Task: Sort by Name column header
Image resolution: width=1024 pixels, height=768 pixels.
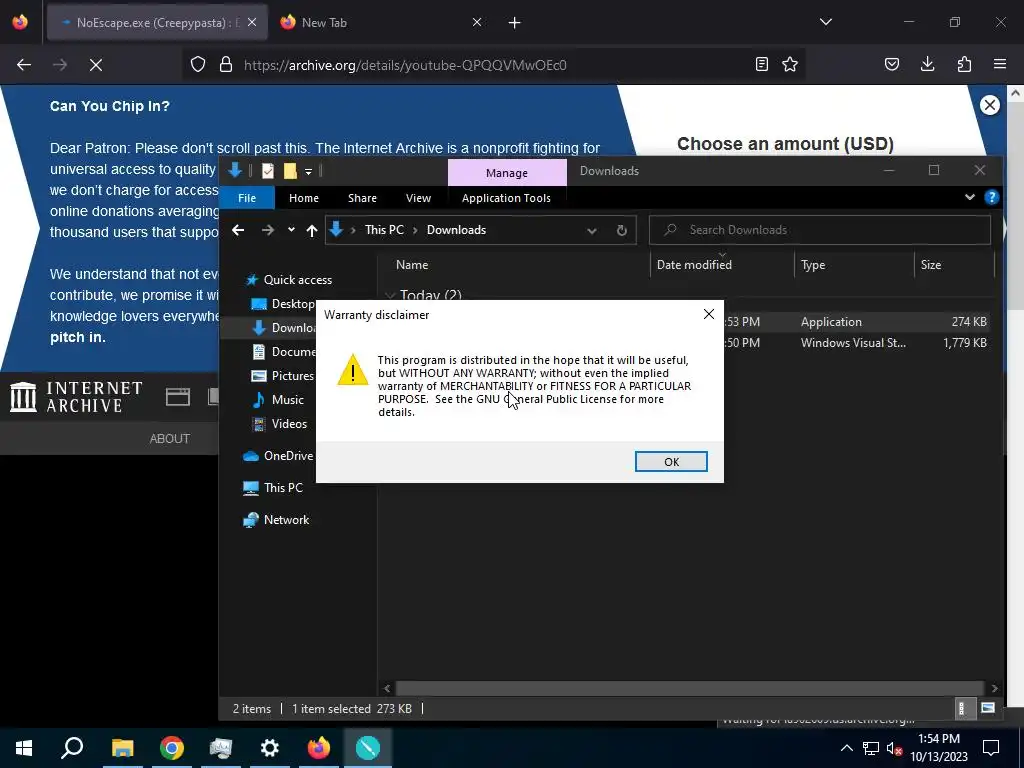Action: point(412,264)
